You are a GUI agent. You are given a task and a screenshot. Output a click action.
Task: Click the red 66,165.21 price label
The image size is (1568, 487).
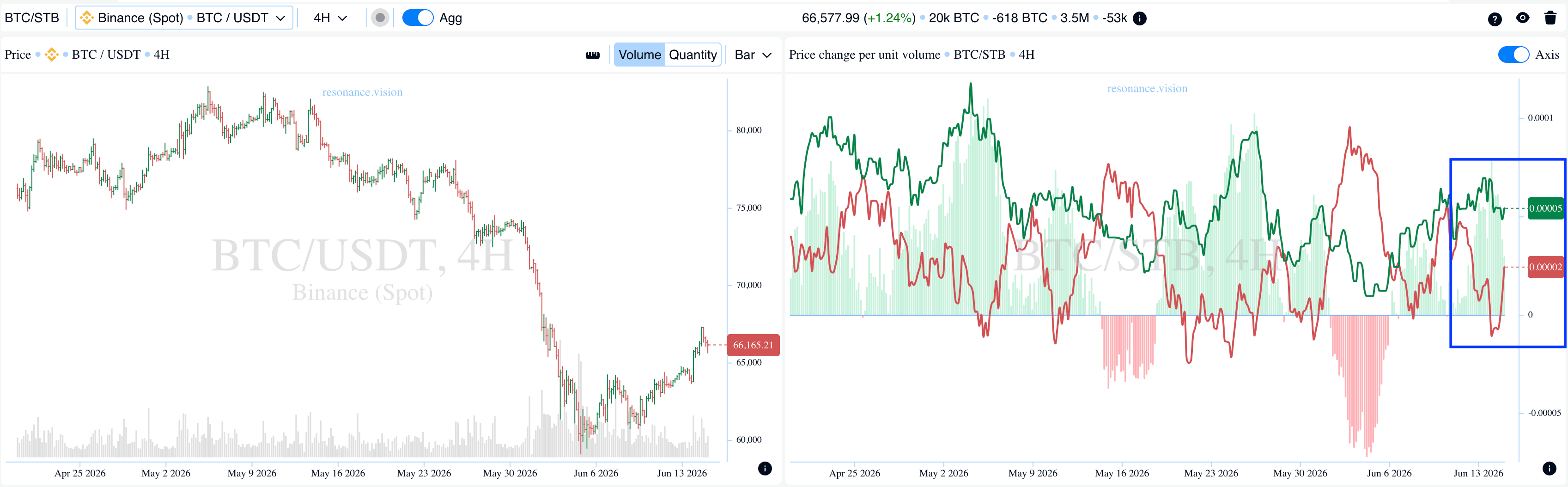click(x=753, y=345)
